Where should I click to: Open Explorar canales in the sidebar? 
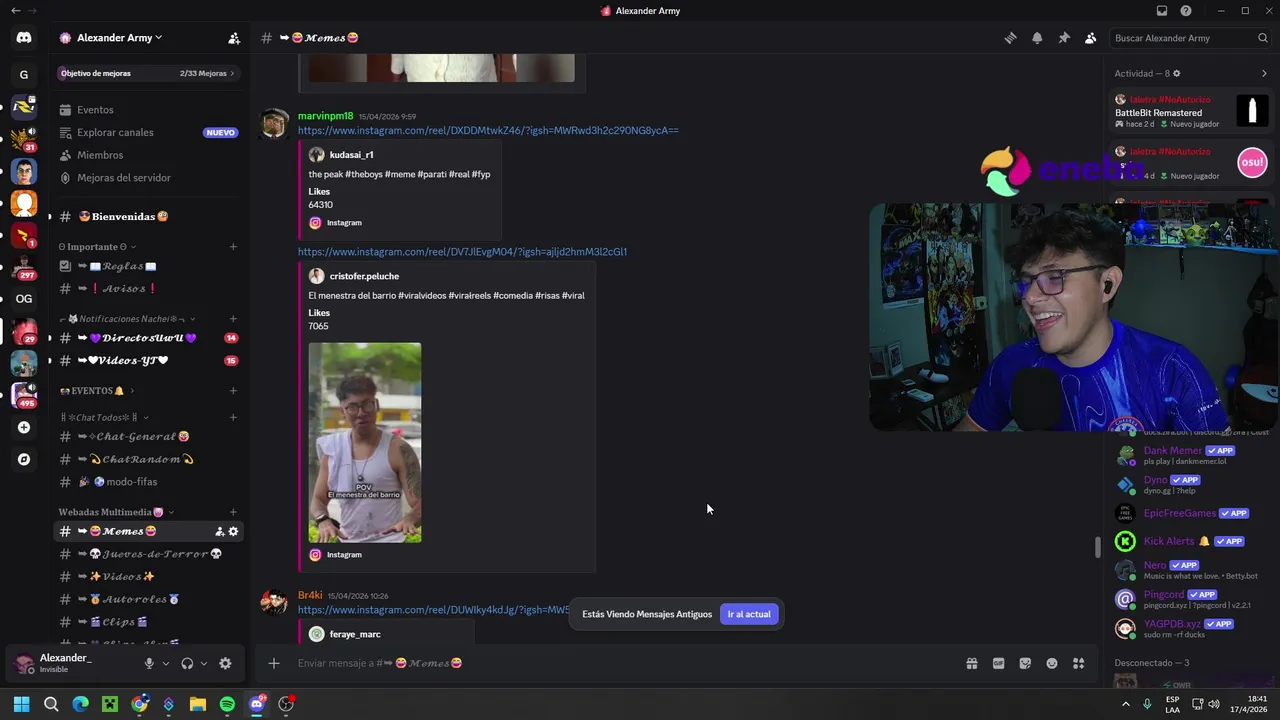pos(147,132)
